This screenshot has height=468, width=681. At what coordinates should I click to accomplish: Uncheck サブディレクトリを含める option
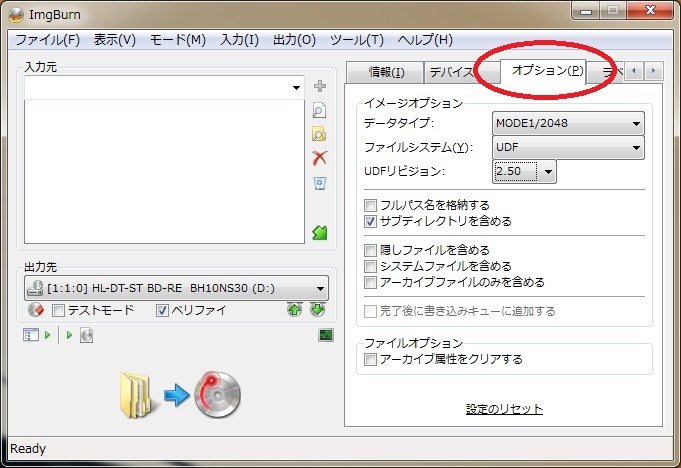[x=370, y=221]
